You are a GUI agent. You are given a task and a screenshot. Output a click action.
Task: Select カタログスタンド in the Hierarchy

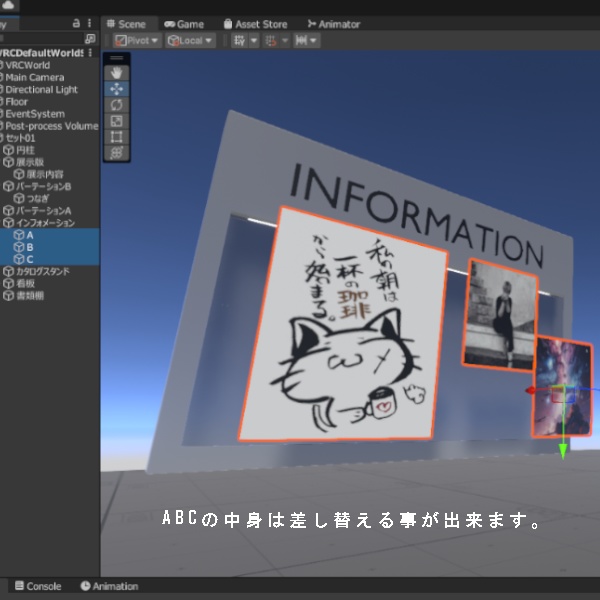pos(50,271)
